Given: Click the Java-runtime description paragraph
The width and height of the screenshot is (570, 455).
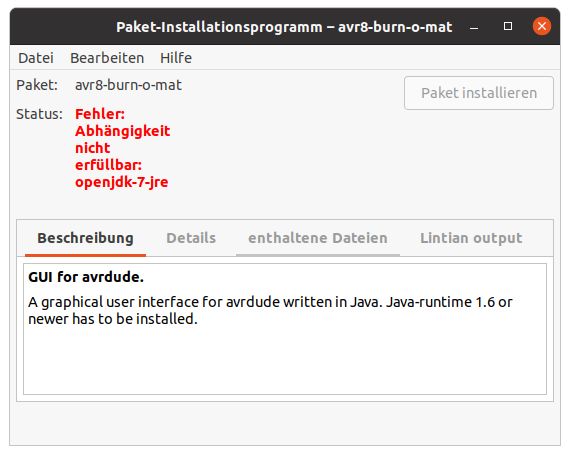Looking at the screenshot, I should tap(270, 310).
